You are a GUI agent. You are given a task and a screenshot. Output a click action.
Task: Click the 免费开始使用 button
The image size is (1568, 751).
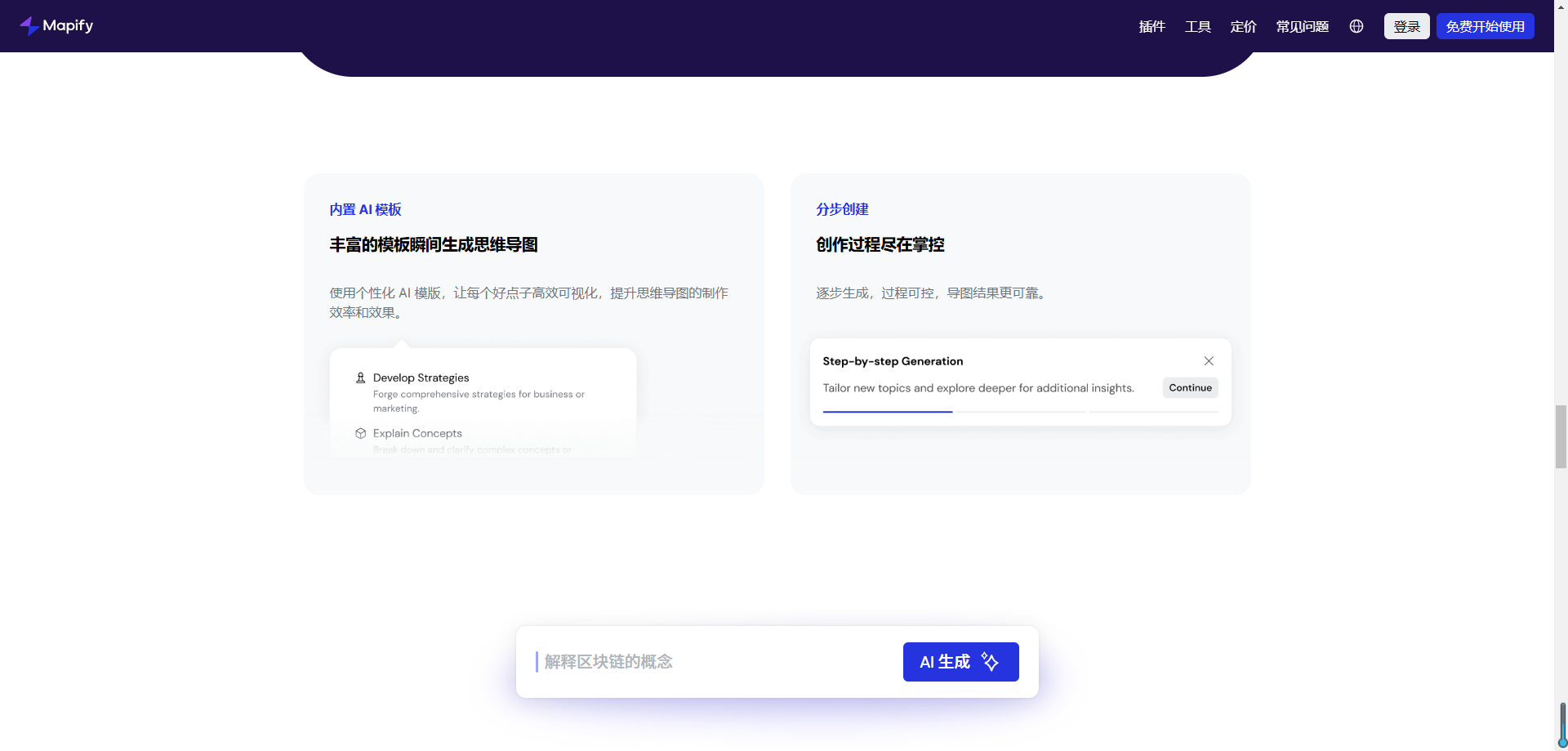(1485, 26)
